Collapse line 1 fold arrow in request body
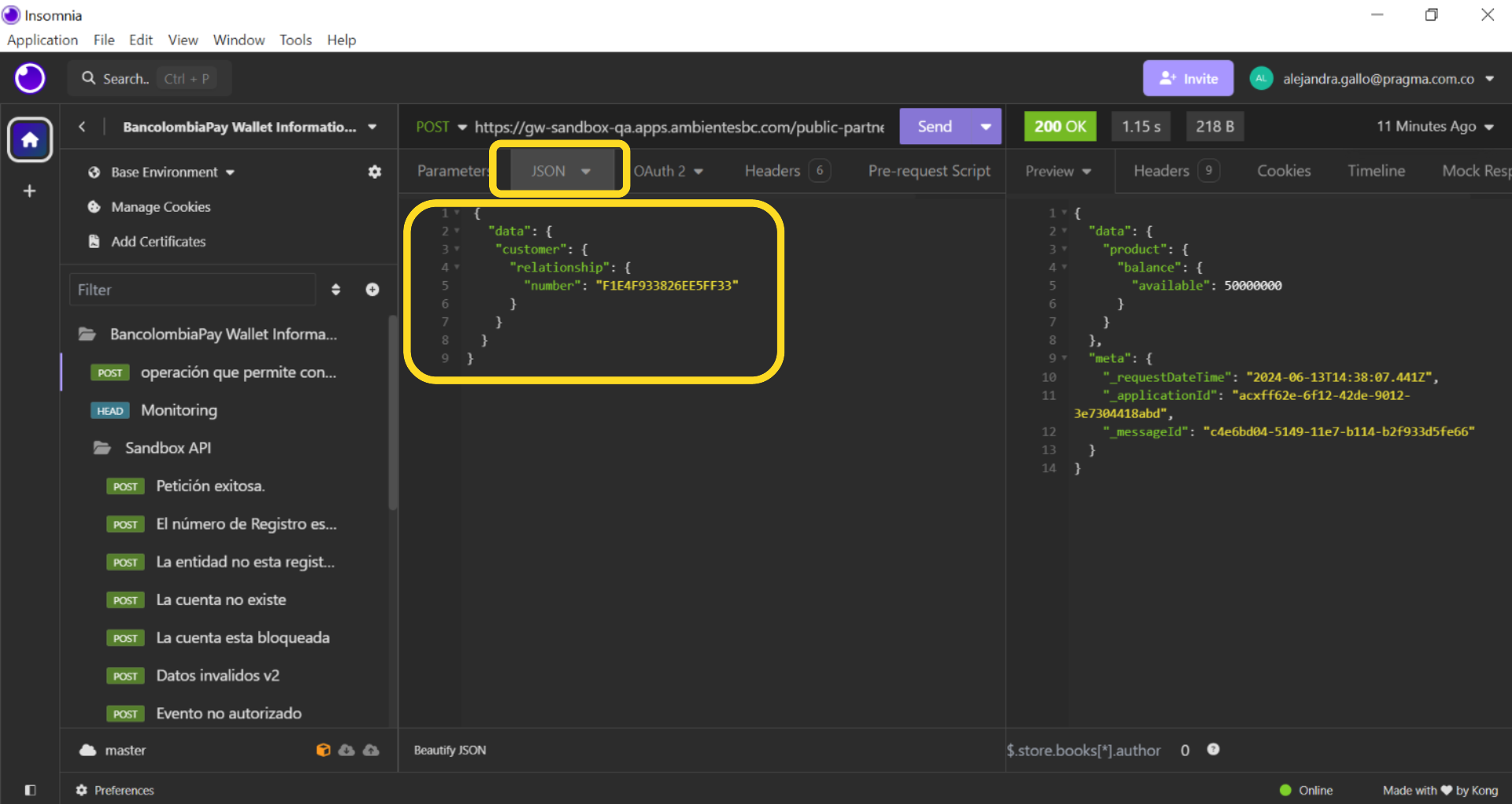 (x=457, y=213)
